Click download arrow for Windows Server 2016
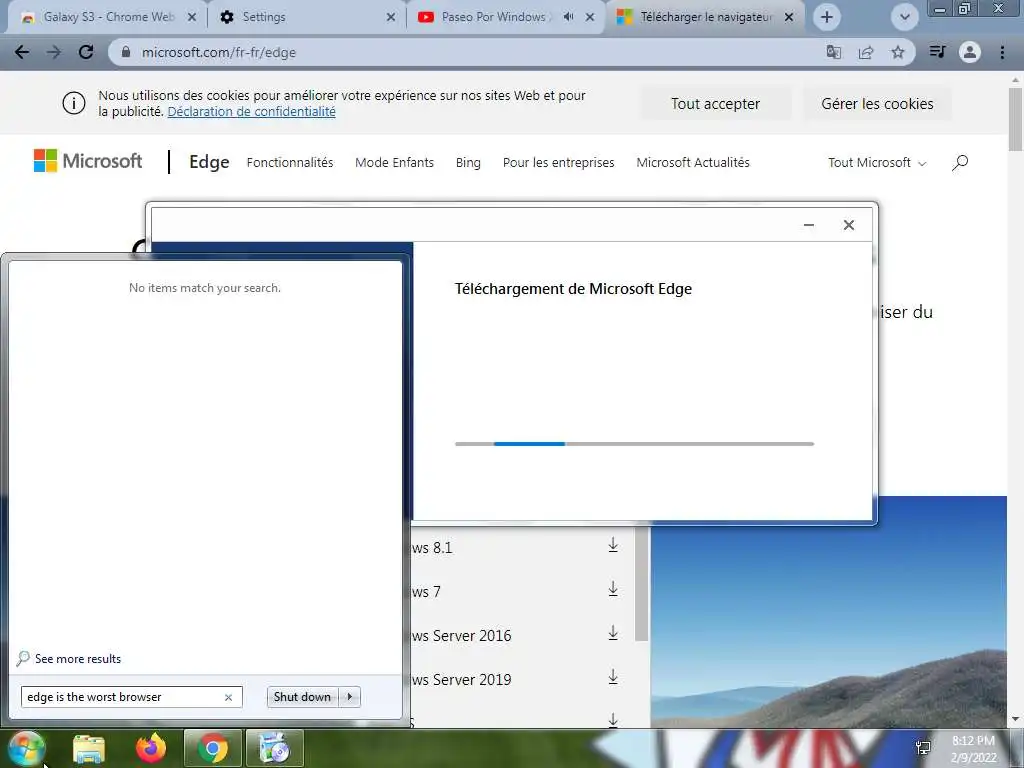 pos(613,633)
